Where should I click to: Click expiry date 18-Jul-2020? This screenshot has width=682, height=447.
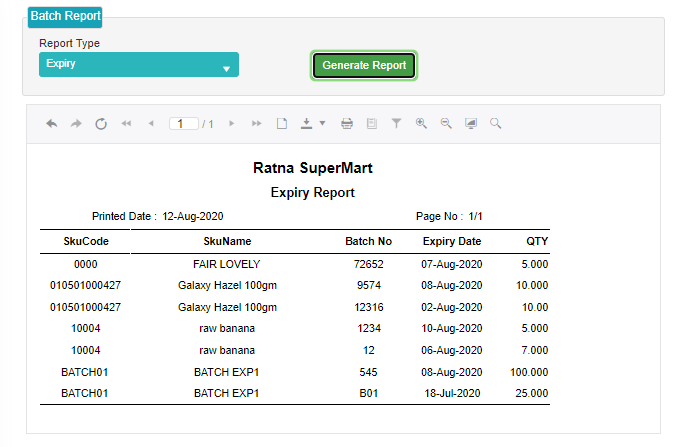click(452, 394)
